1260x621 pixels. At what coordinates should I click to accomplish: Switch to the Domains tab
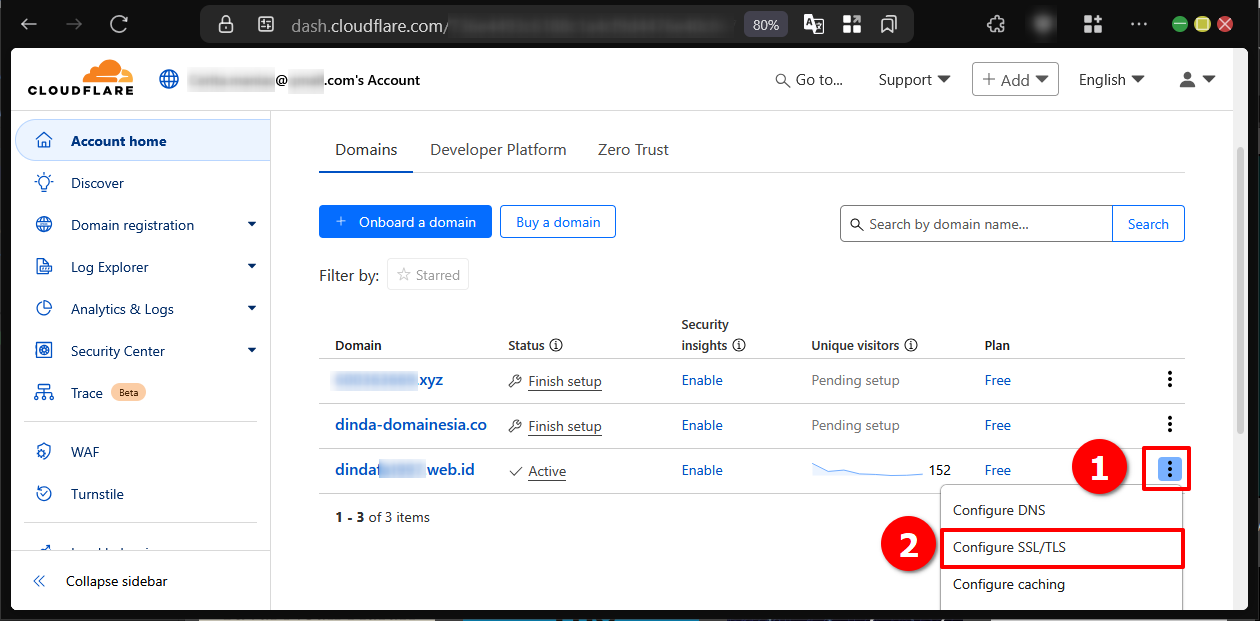pyautogui.click(x=366, y=150)
